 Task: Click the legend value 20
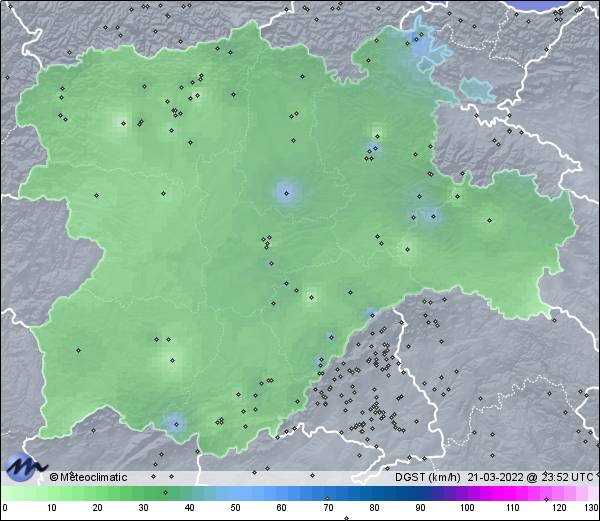tap(97, 508)
